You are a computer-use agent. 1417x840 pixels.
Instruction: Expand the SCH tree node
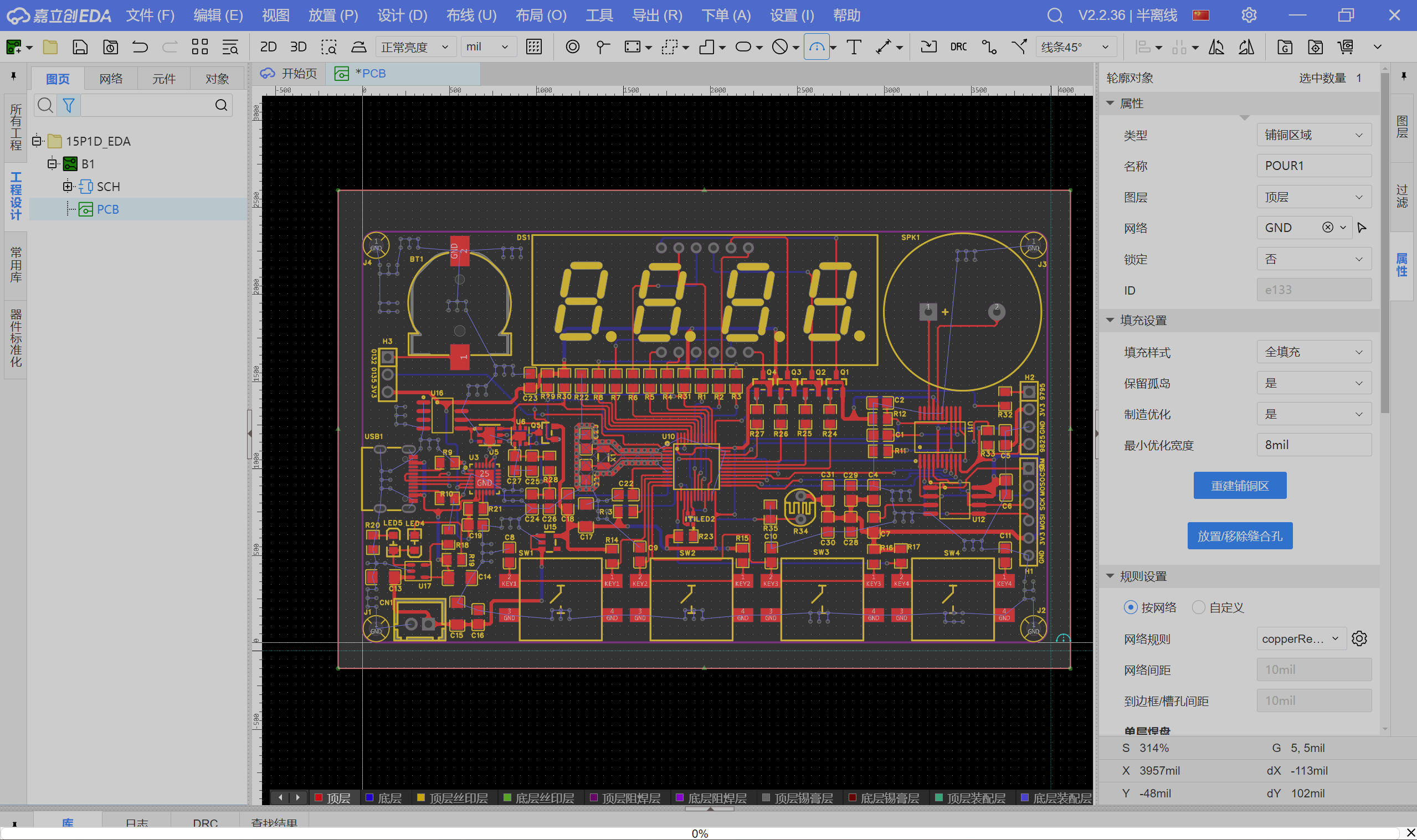68,186
